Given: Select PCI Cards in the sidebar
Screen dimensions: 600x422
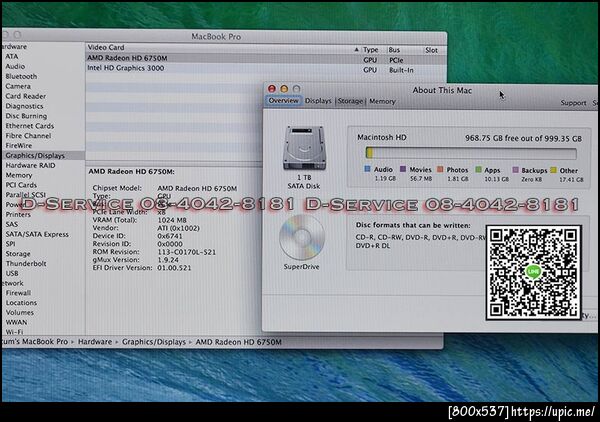Looking at the screenshot, I should click(x=21, y=185).
